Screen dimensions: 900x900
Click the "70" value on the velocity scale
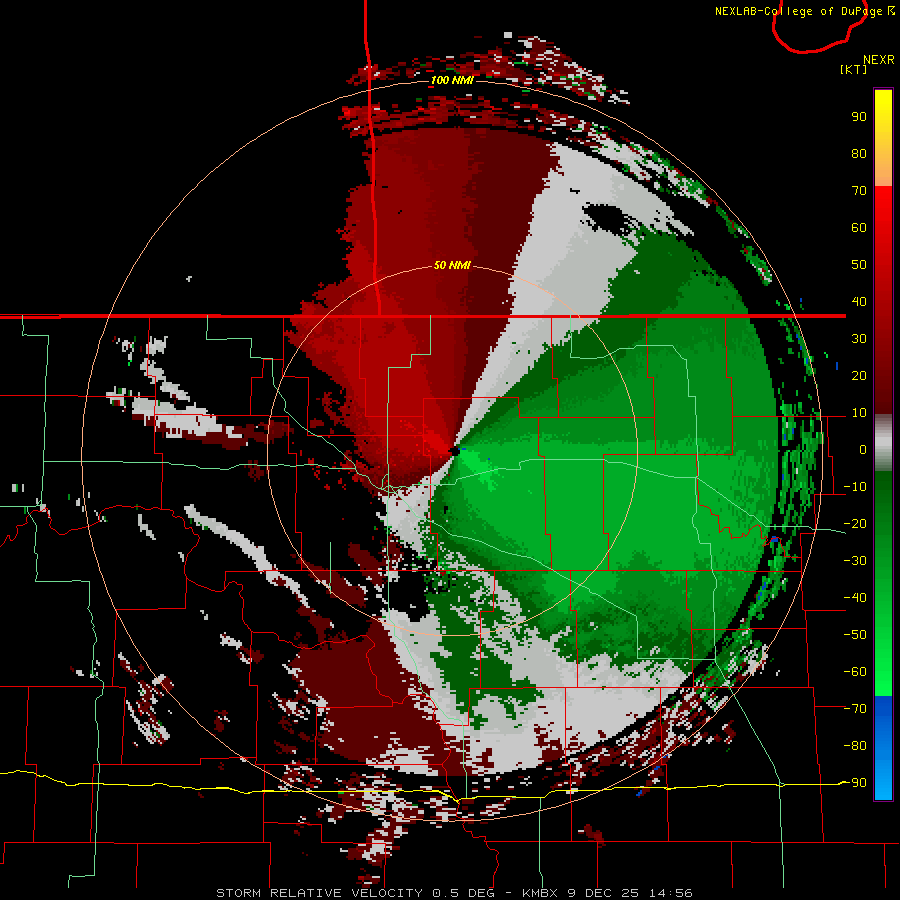pos(859,191)
